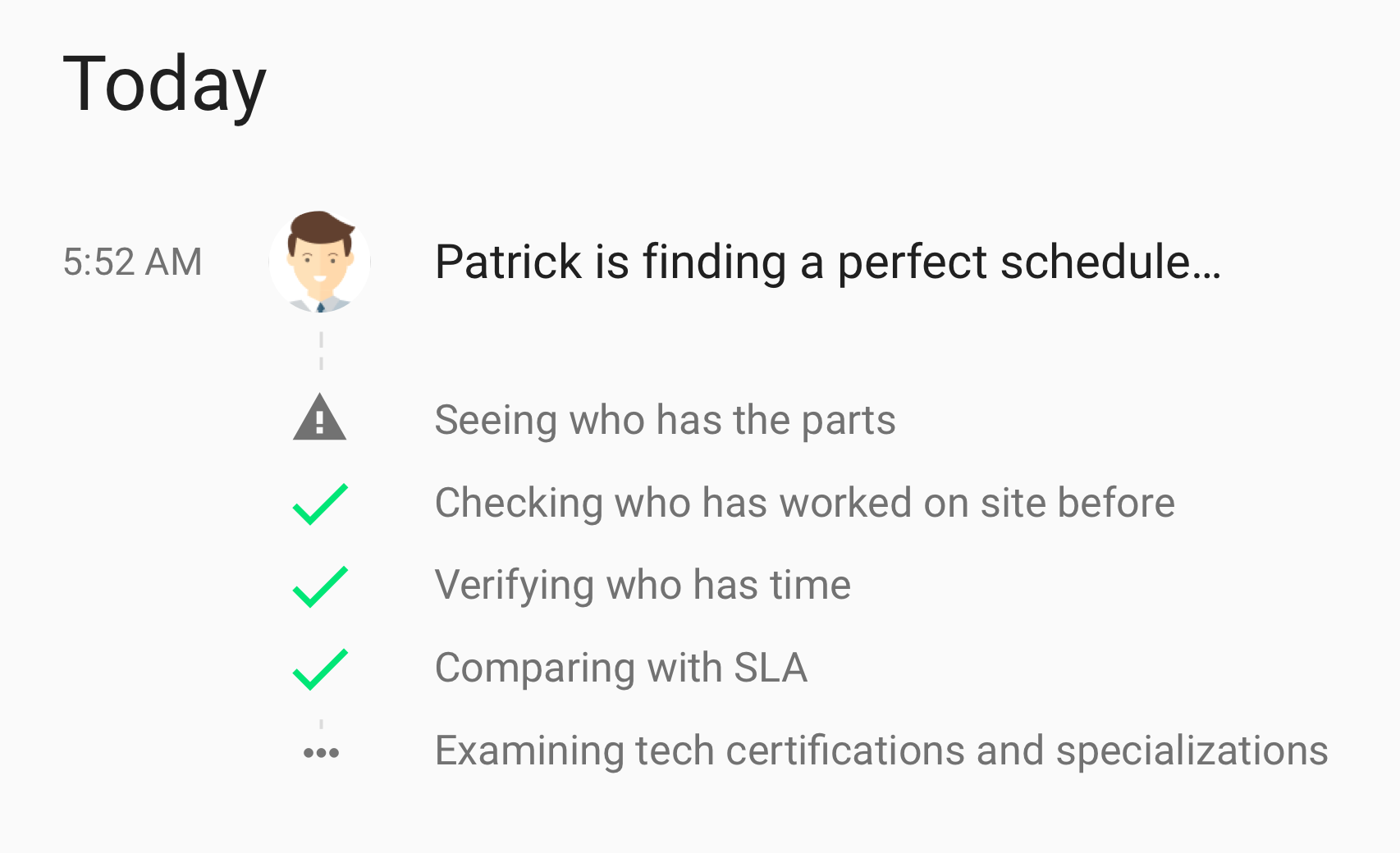Viewport: 1400px width, 853px height.
Task: Click 'Checking who has worked on site before' text
Action: pos(805,503)
